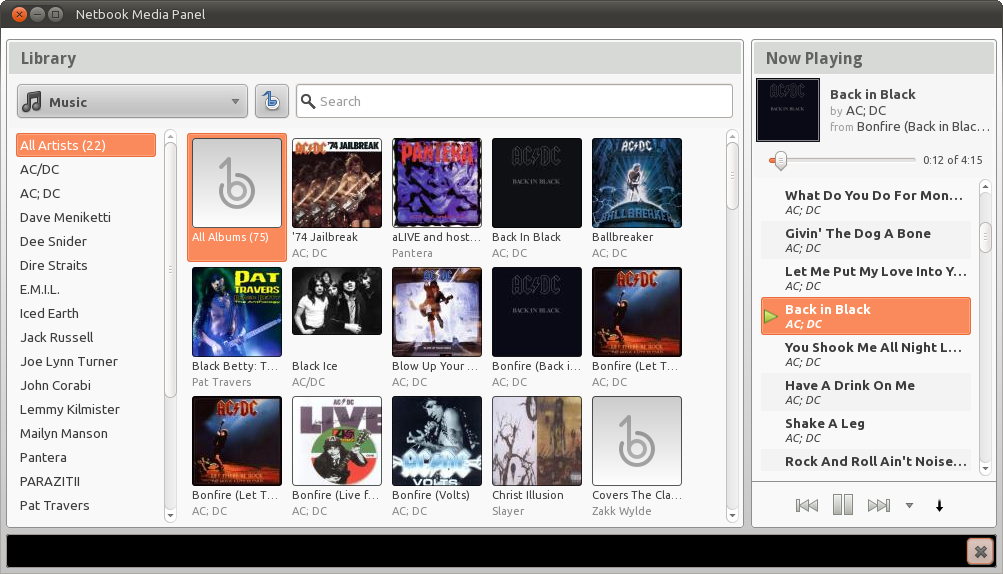The width and height of the screenshot is (1003, 574).
Task: Play Let Me Put My Love Into Y... track
Action: click(x=866, y=278)
